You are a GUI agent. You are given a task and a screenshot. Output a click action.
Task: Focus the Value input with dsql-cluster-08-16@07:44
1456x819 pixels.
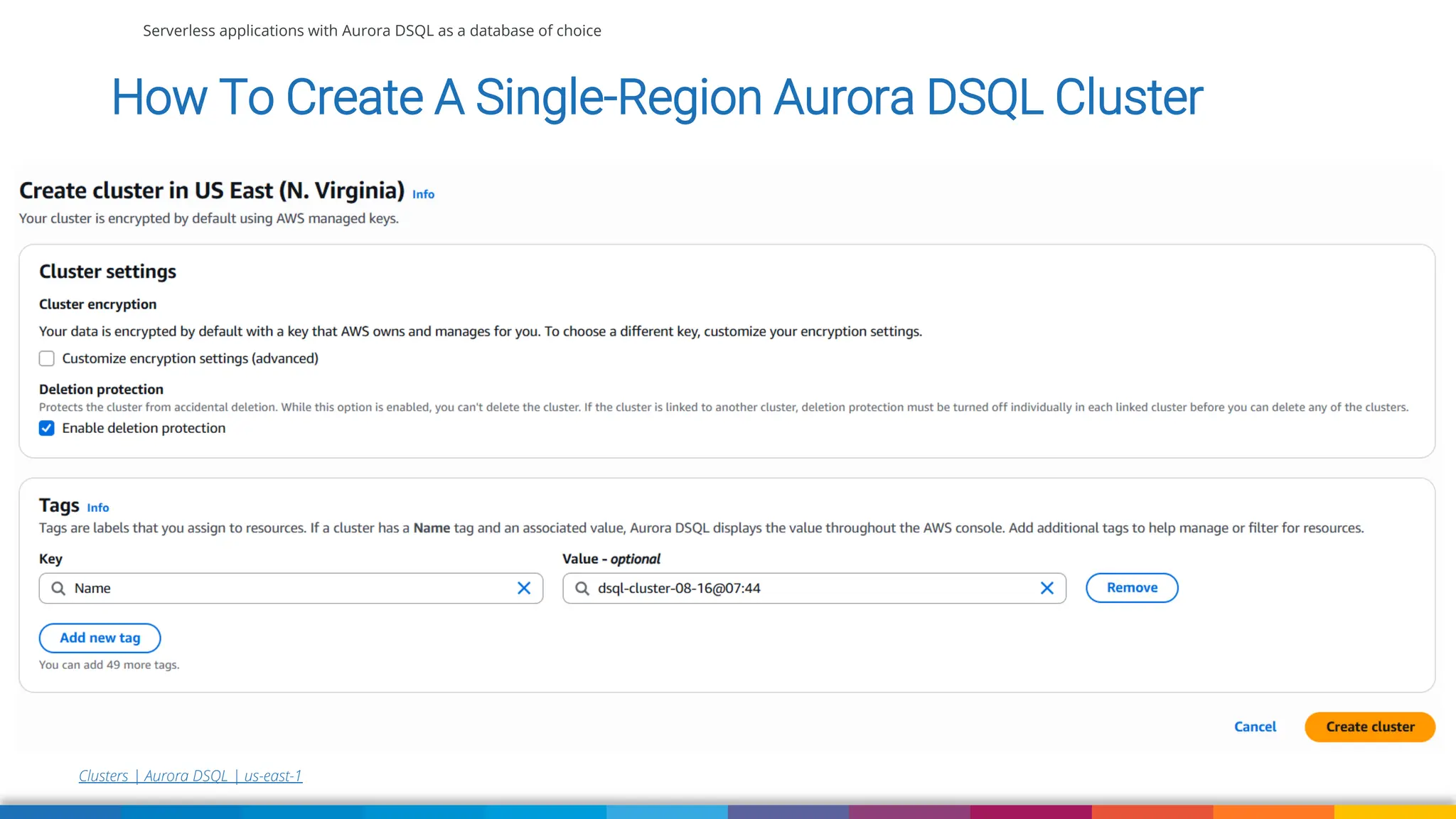[x=815, y=588]
